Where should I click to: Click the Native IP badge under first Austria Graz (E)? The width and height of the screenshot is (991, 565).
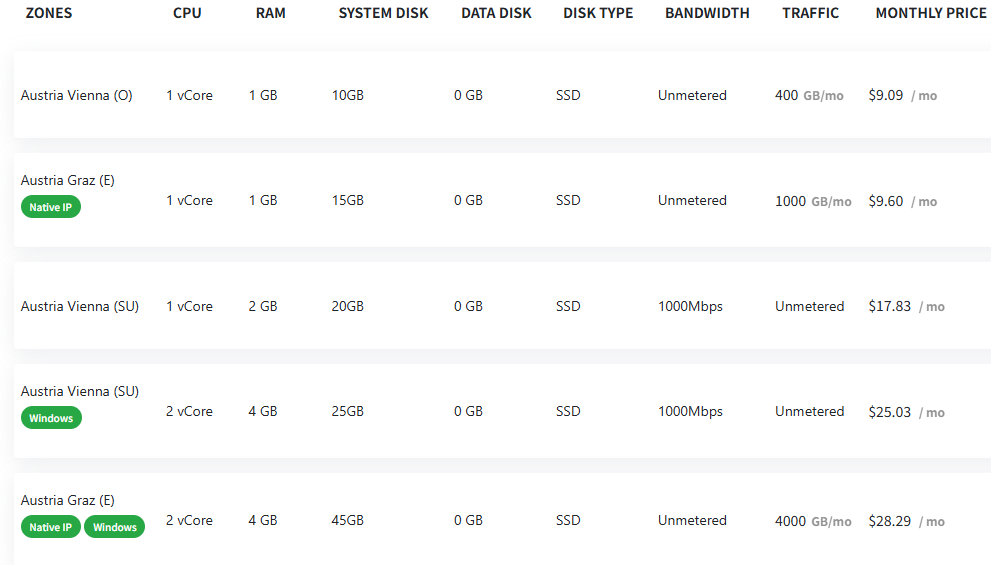point(51,207)
